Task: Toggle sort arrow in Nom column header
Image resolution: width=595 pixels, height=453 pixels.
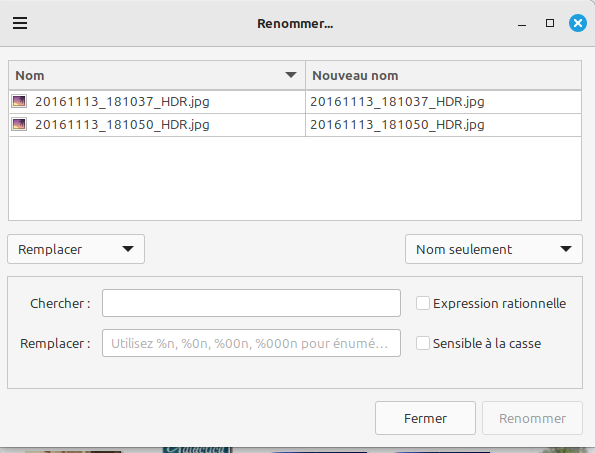Action: click(291, 75)
